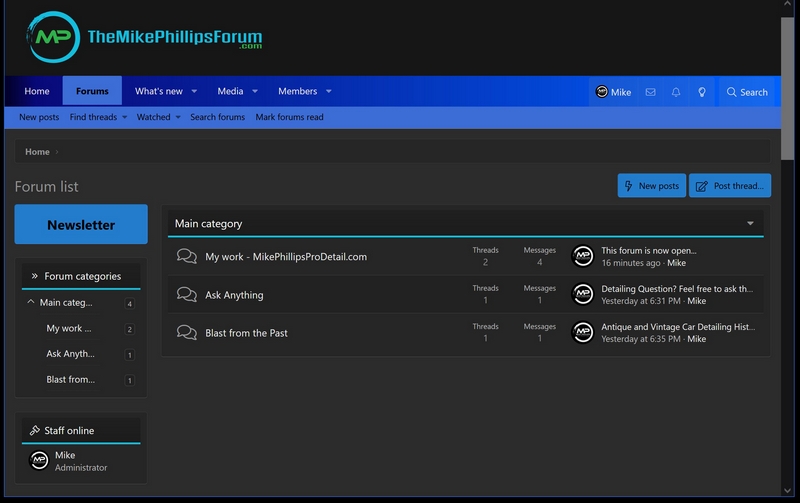Open 'Antique and Vintage Car Detailing Hist...' thread

678,327
